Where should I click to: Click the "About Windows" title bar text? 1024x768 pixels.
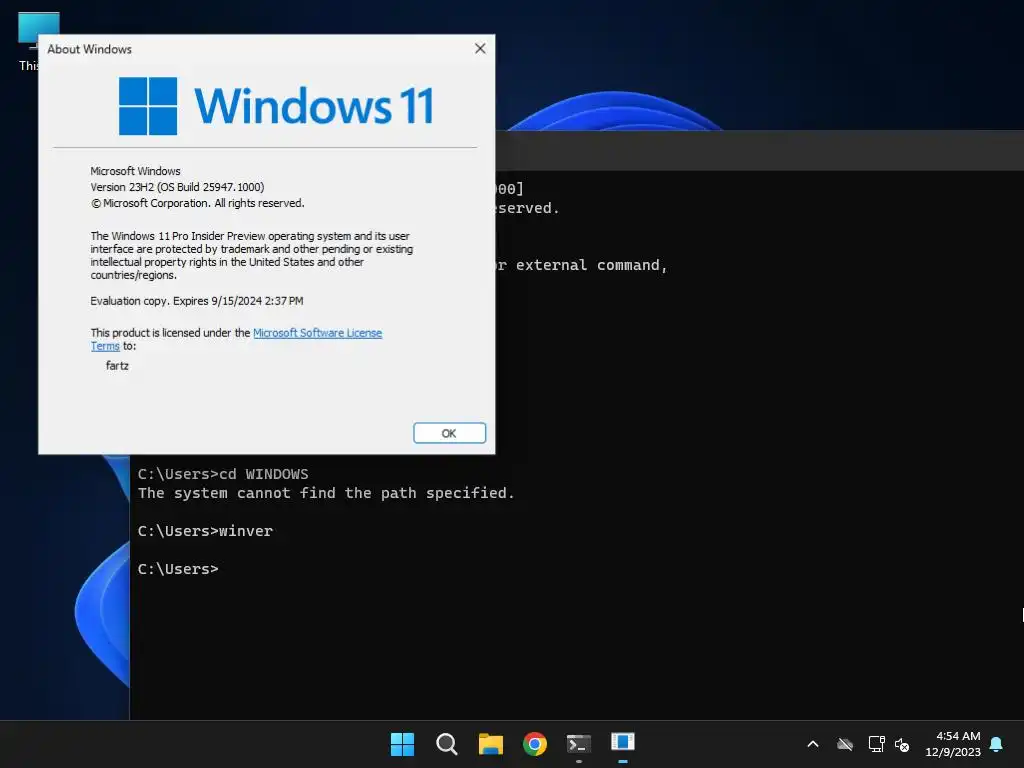(x=89, y=49)
